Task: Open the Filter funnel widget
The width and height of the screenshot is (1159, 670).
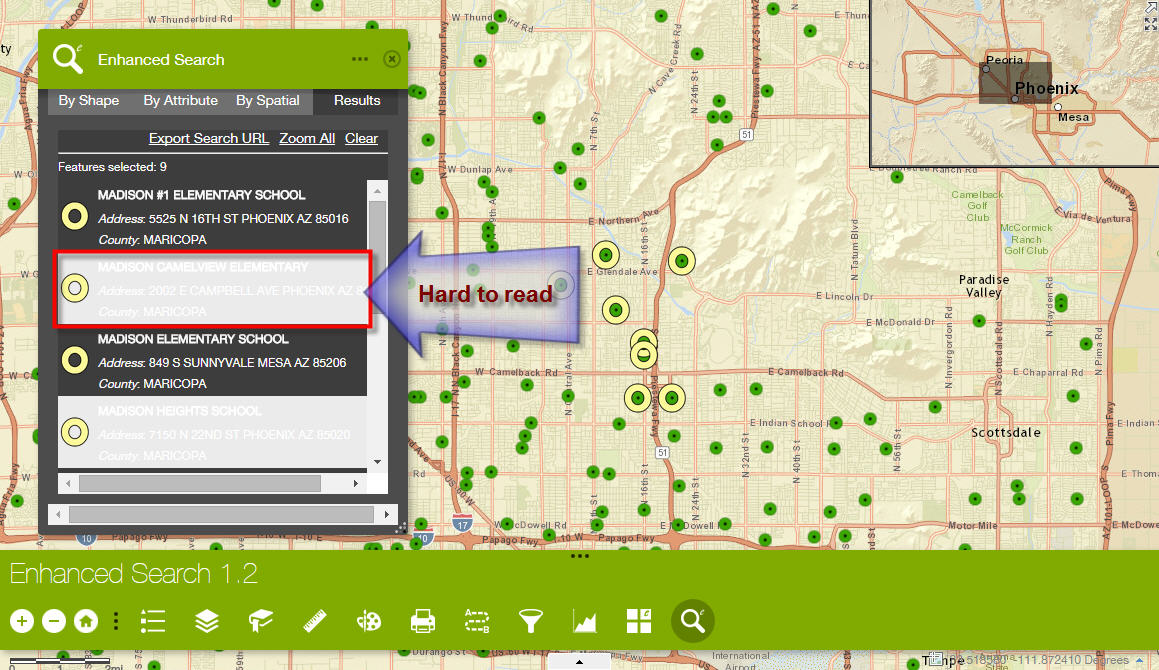Action: [x=531, y=621]
